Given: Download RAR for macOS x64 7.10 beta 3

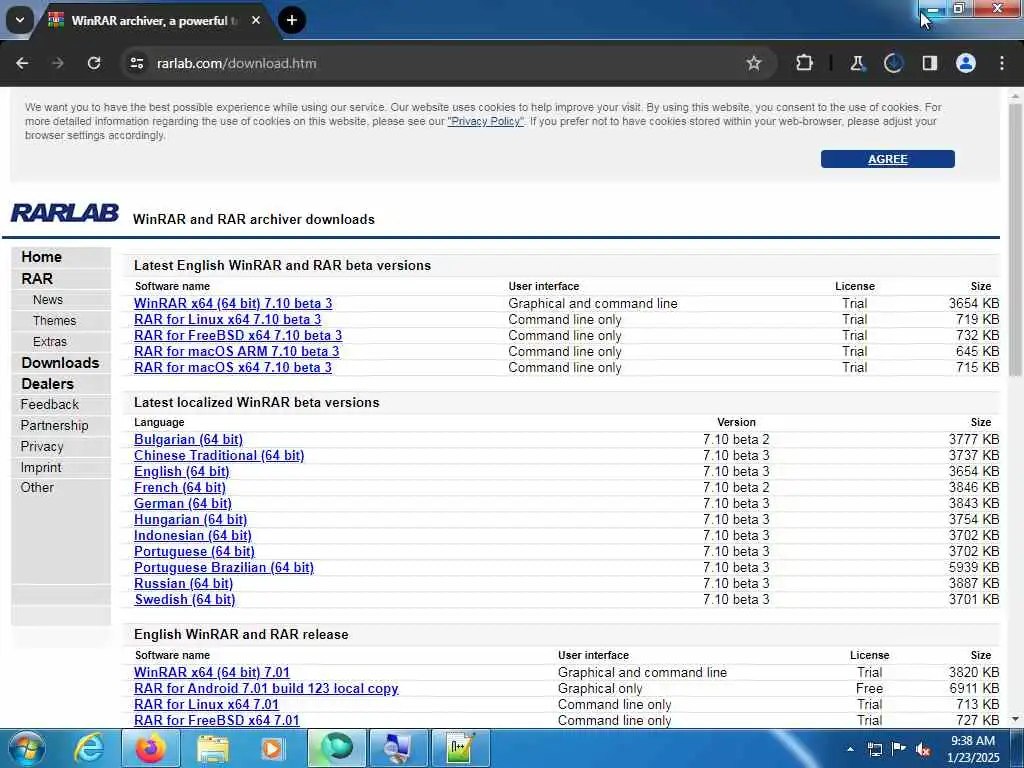Looking at the screenshot, I should tap(232, 367).
